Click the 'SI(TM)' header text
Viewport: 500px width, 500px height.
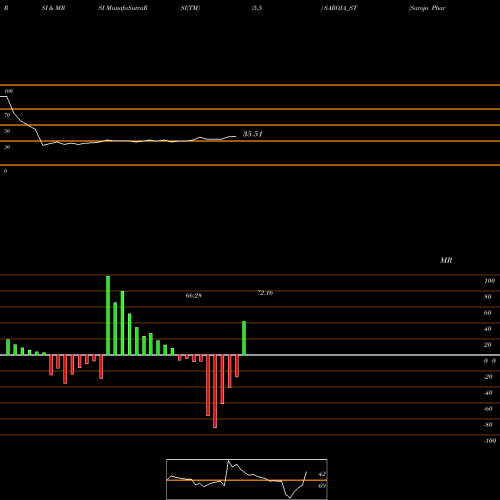190,8
